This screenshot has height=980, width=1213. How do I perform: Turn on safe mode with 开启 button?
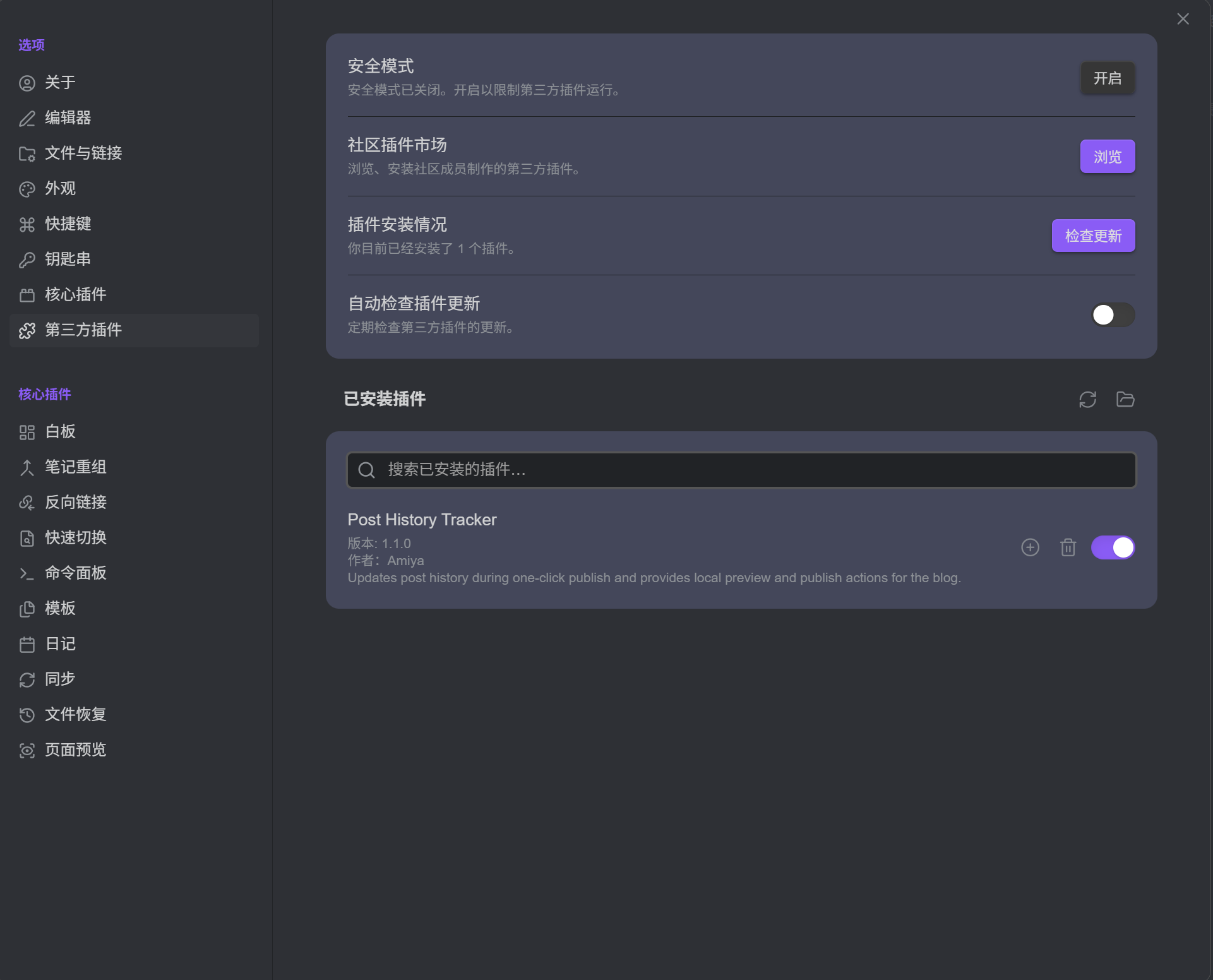coord(1108,78)
